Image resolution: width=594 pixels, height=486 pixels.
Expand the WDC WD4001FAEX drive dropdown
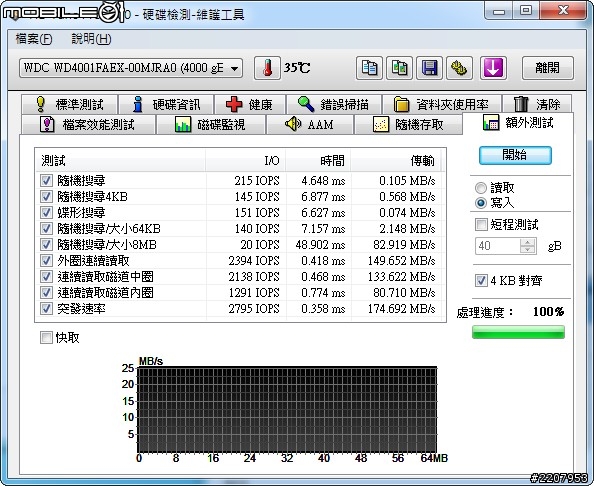131,68
